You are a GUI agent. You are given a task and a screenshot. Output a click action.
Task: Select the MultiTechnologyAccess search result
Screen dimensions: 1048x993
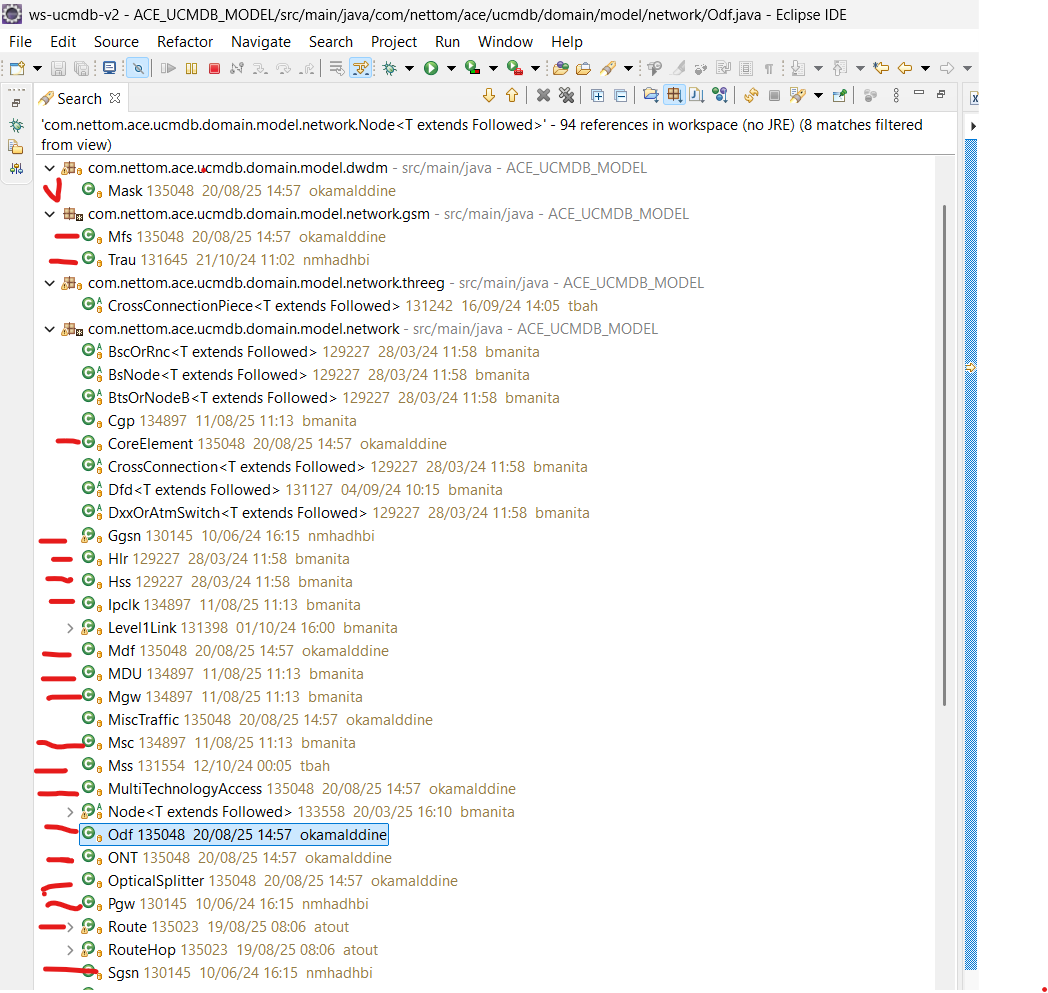(184, 789)
